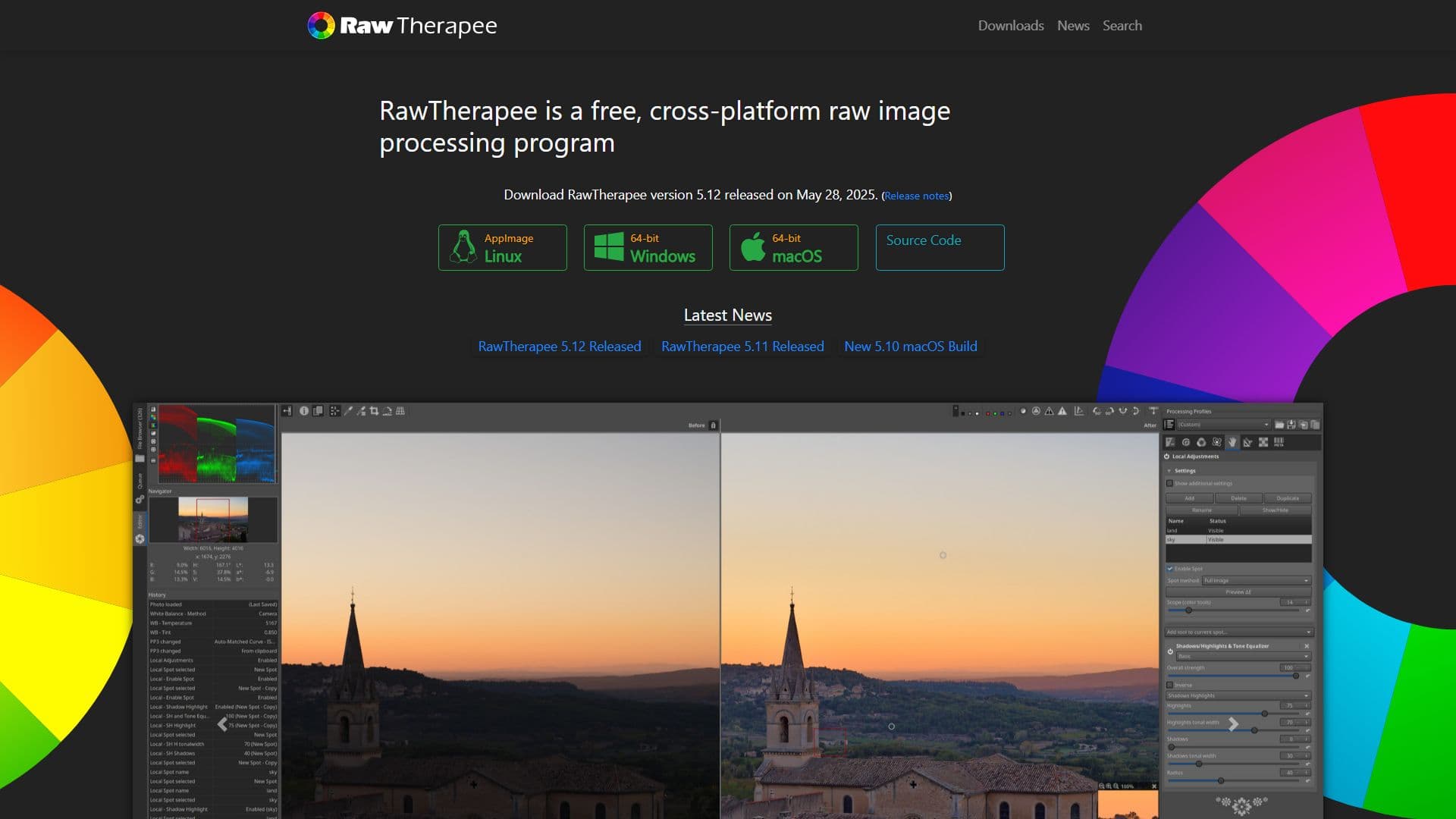Click the left panel toggle icon in toolbar

(287, 411)
